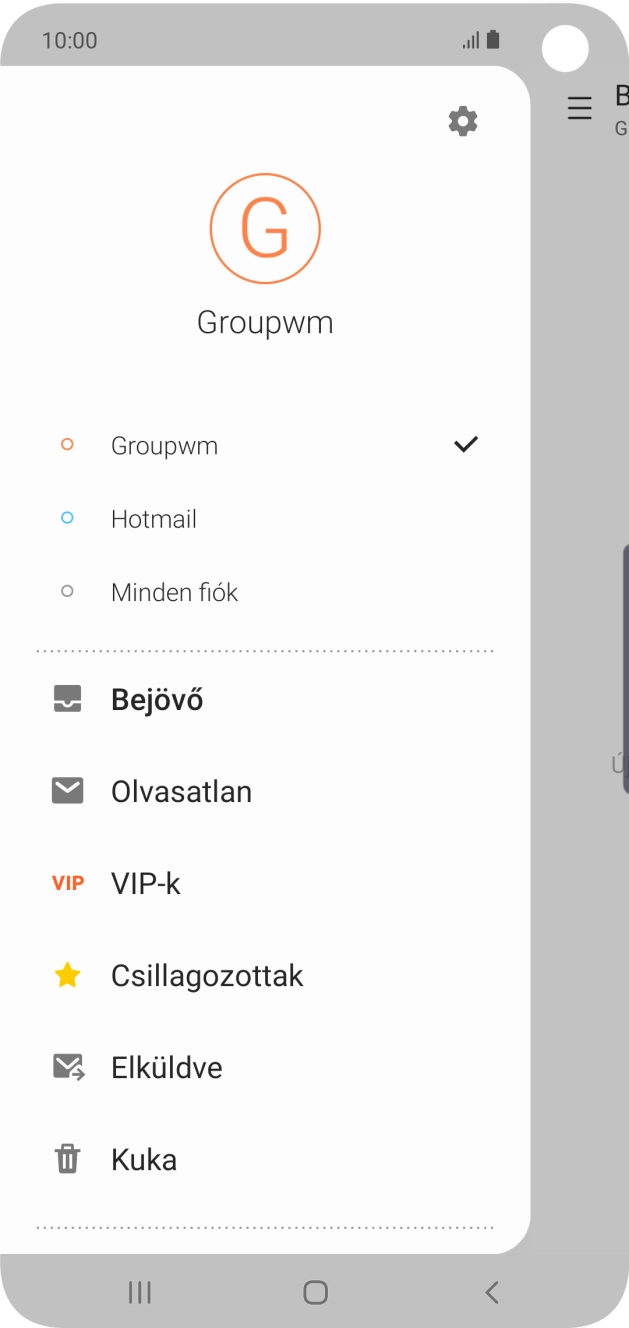This screenshot has width=629, height=1328.
Task: Select the Olvasatlan menu entry
Action: [x=181, y=790]
